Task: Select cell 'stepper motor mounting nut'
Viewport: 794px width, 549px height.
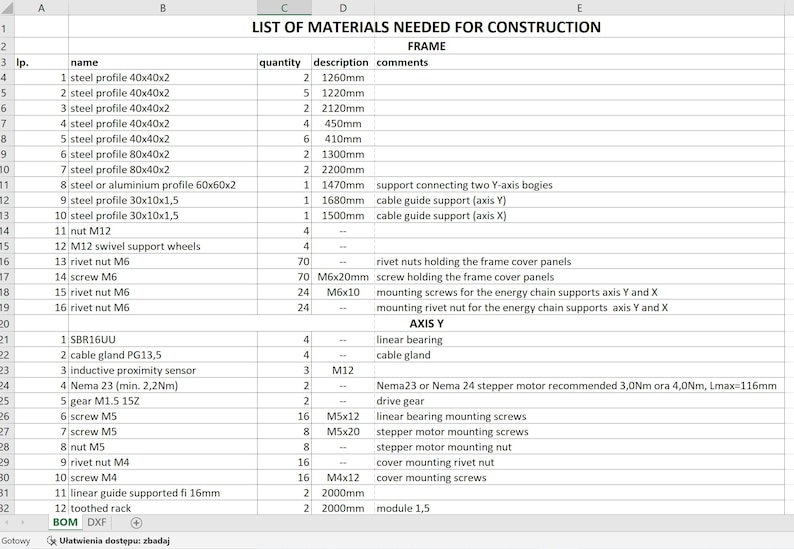Action: pyautogui.click(x=579, y=447)
